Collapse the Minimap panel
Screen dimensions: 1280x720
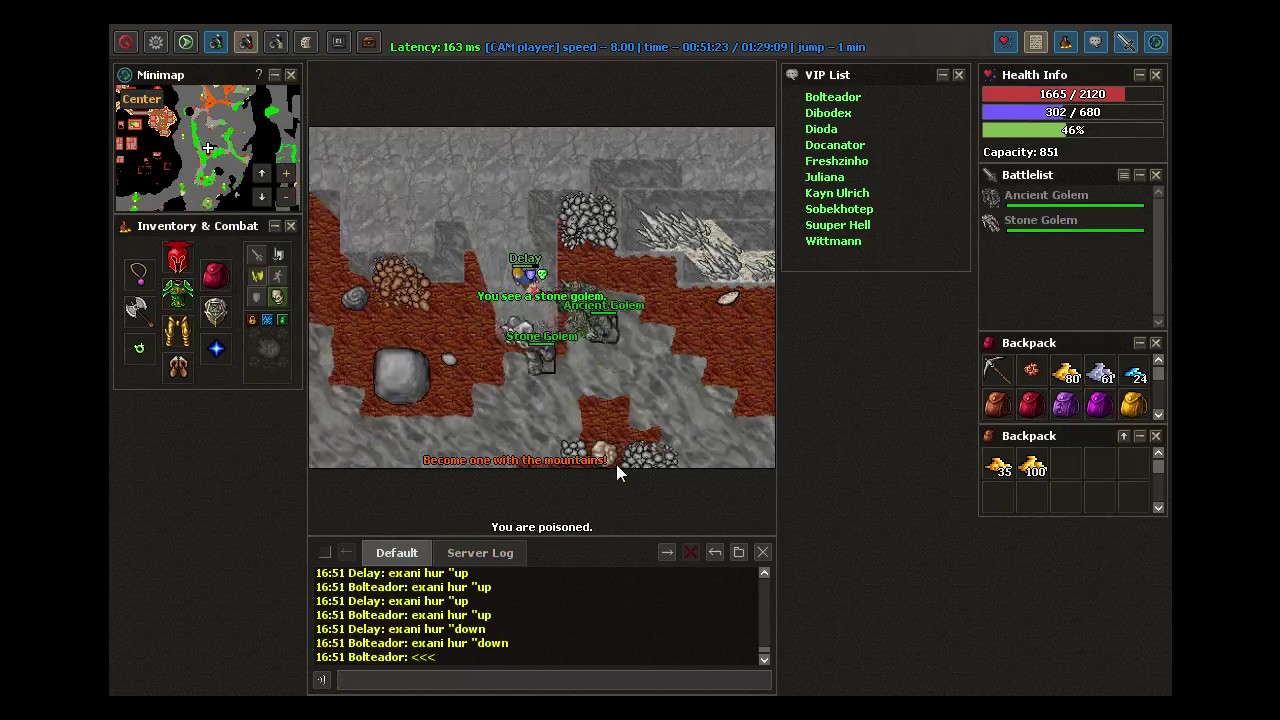pyautogui.click(x=275, y=75)
